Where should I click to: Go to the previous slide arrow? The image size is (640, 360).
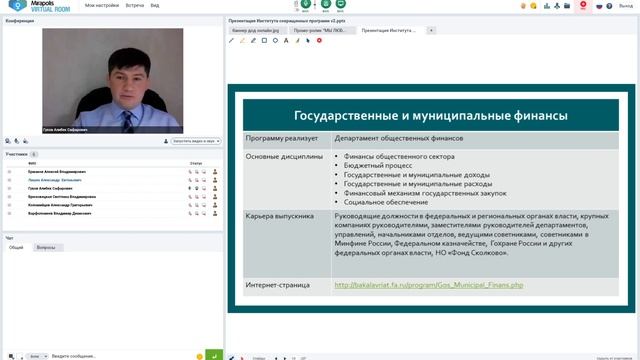pos(276,358)
